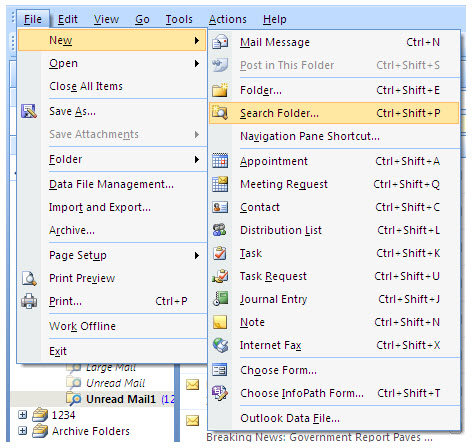The image size is (473, 448).
Task: Choose Internet Fax entry
Action: [x=334, y=345]
